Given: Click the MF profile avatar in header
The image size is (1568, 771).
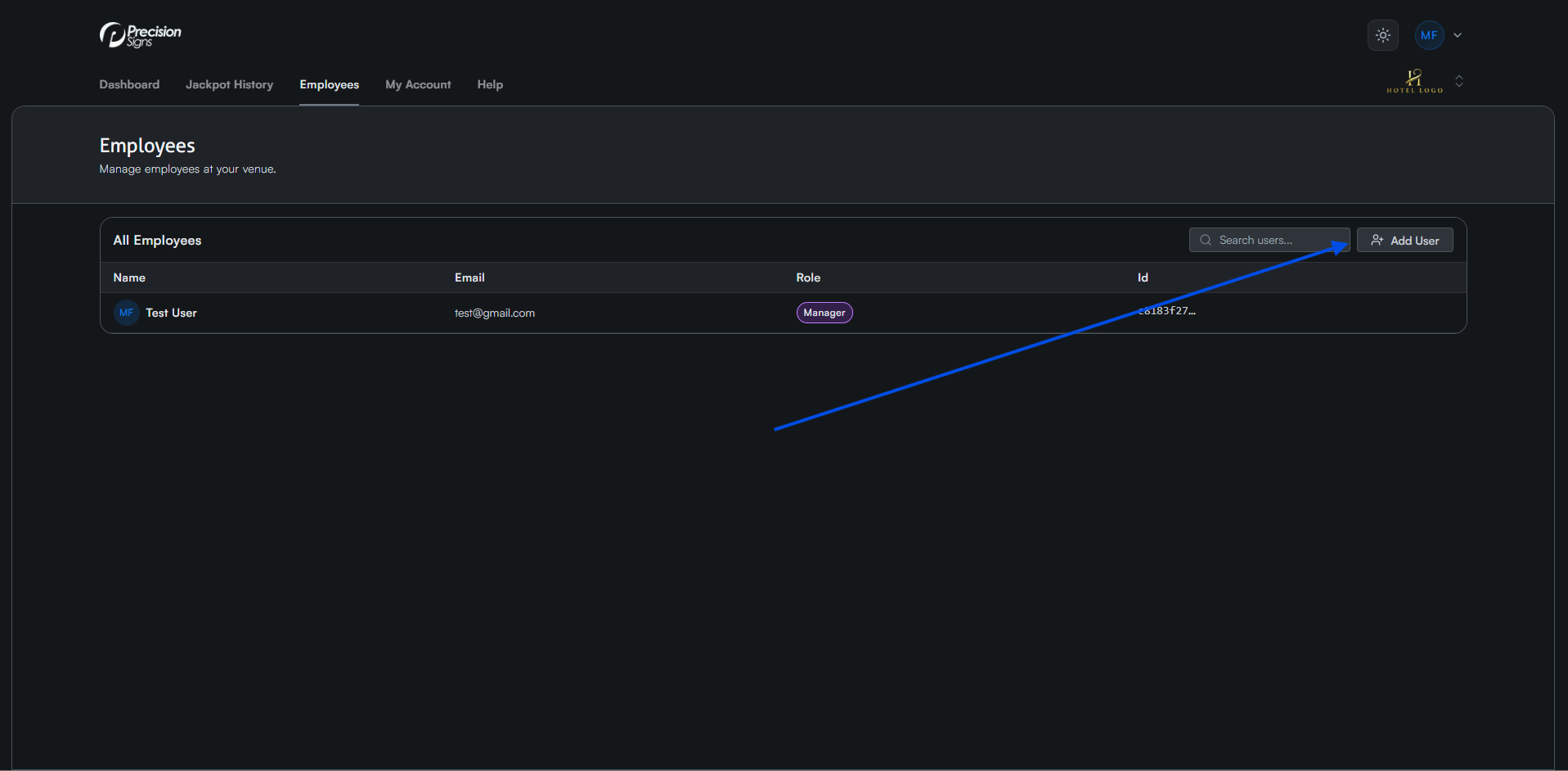Looking at the screenshot, I should pos(1429,35).
